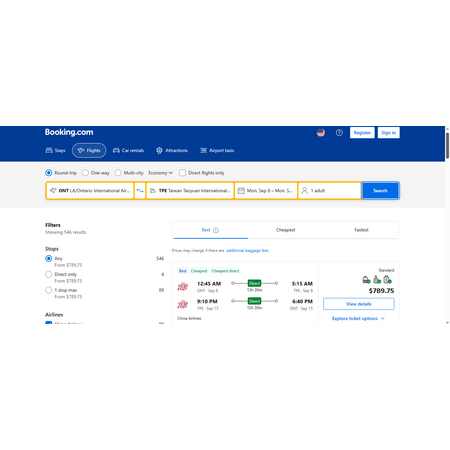Open the help question mark icon
The image size is (450, 450).
tap(339, 133)
